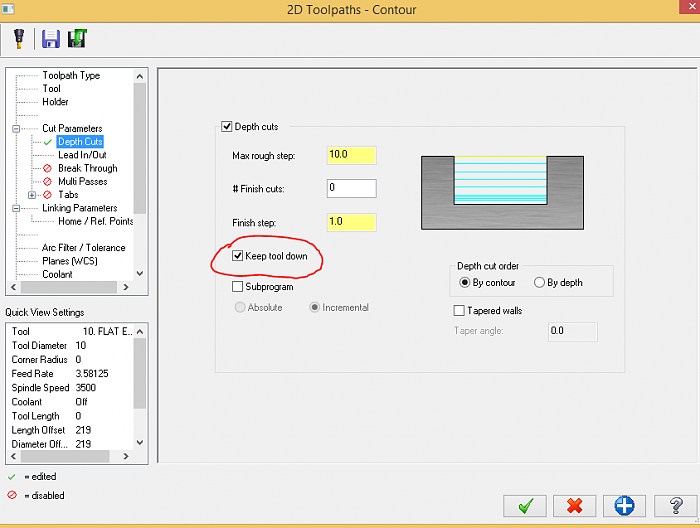Click the Tool row in Quick View

(72, 331)
